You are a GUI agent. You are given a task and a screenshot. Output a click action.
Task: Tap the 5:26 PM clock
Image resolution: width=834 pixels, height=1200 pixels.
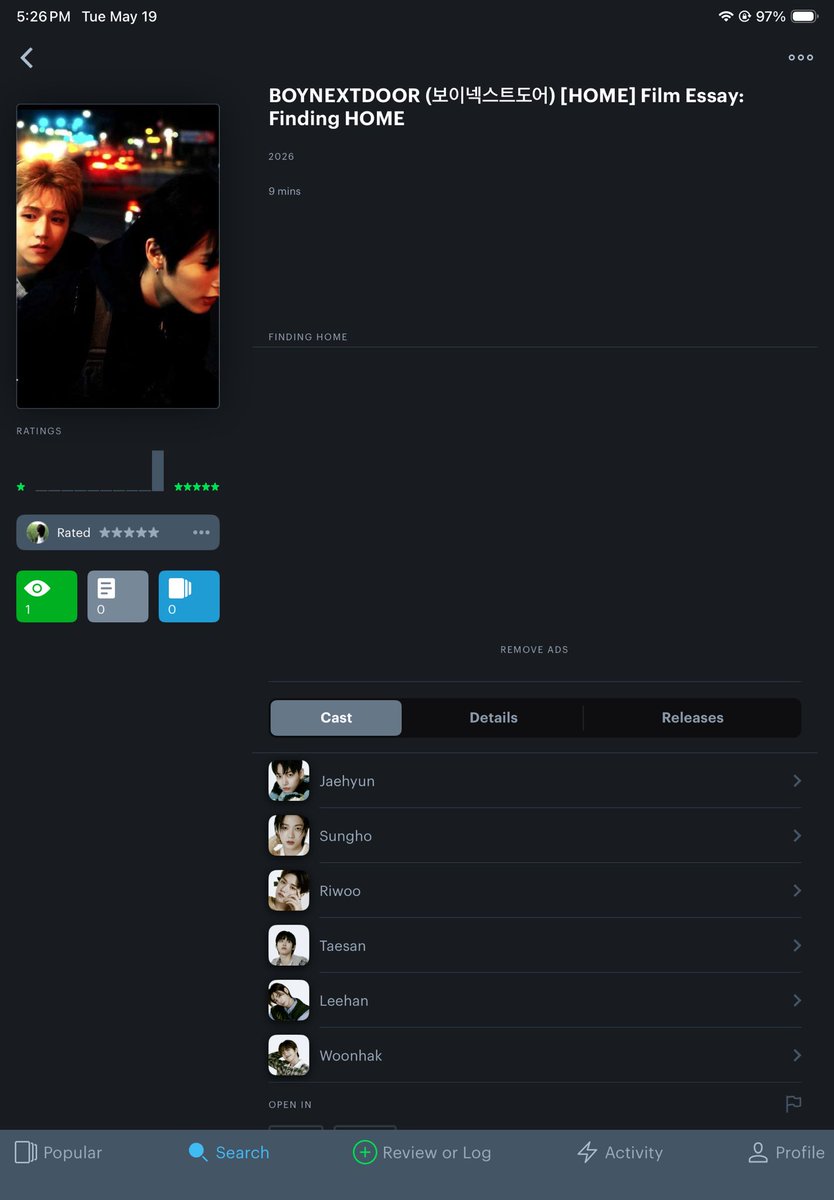click(43, 17)
